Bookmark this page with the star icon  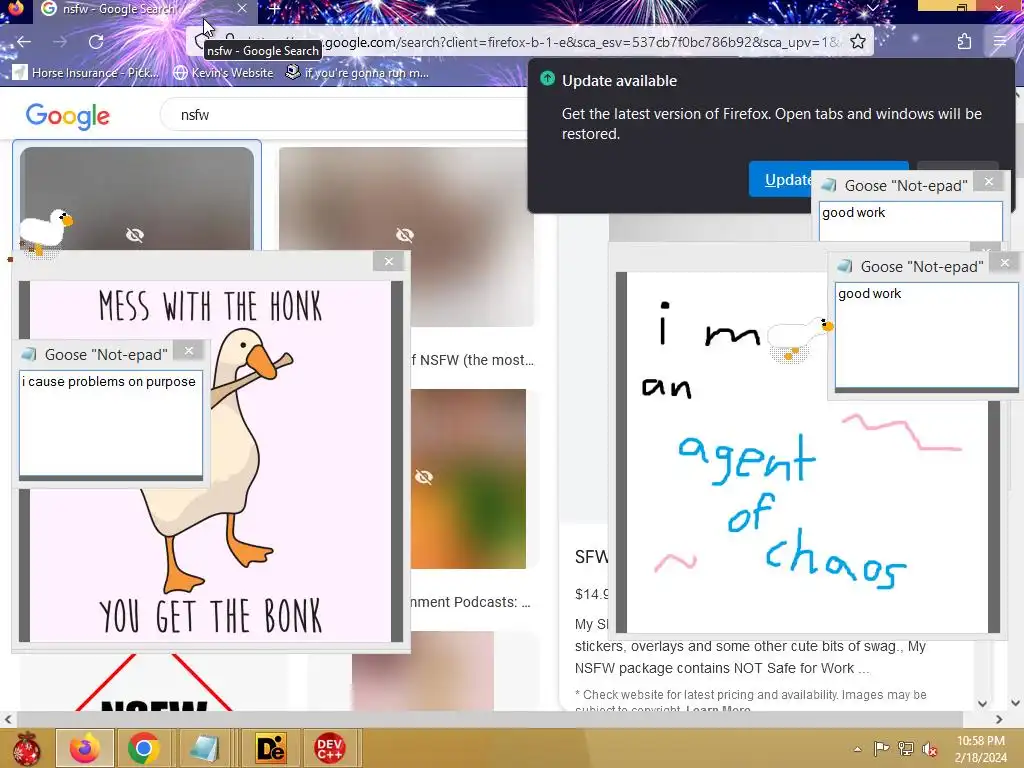858,42
